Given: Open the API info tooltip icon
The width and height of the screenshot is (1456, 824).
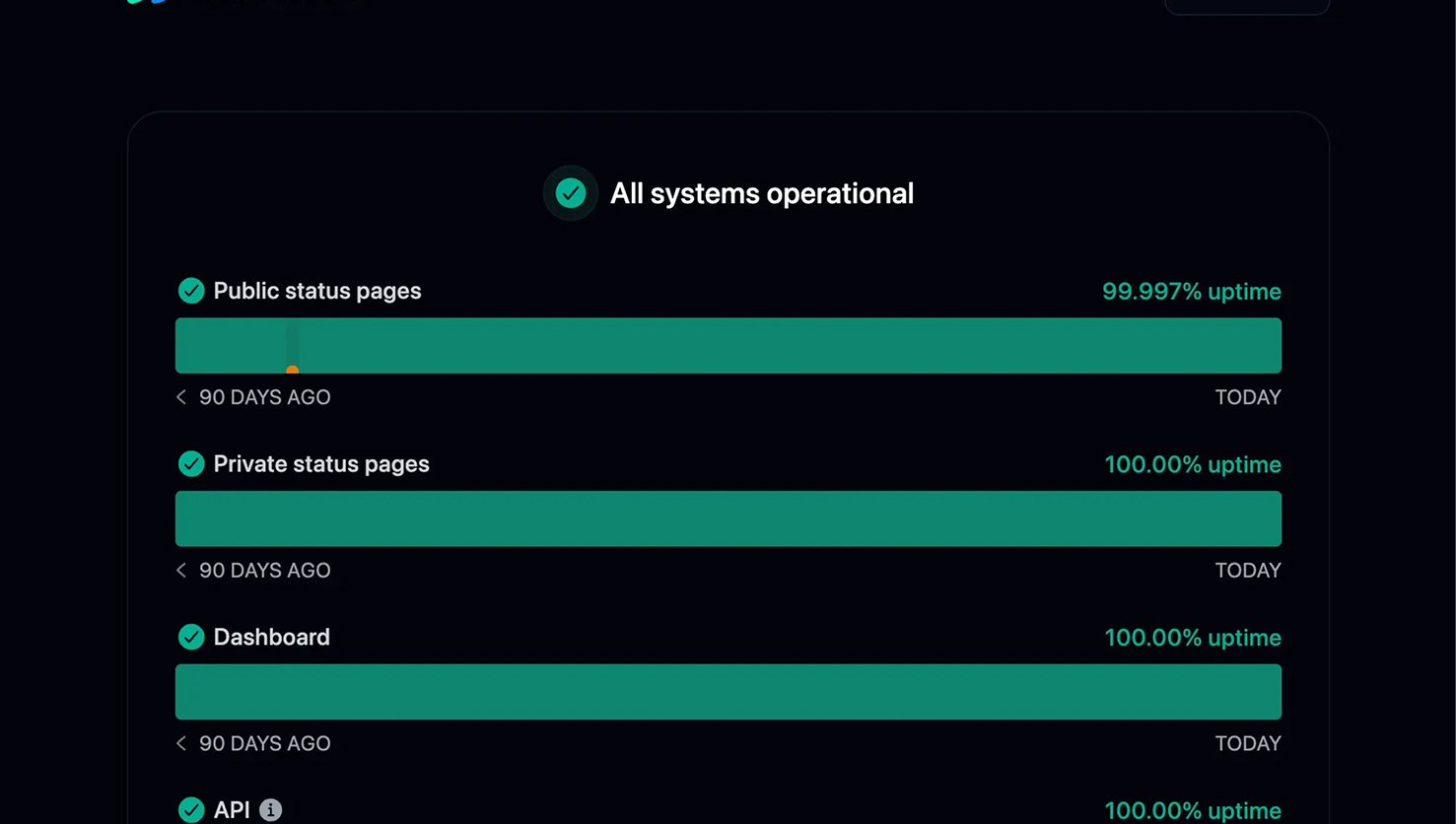Looking at the screenshot, I should pos(271,810).
